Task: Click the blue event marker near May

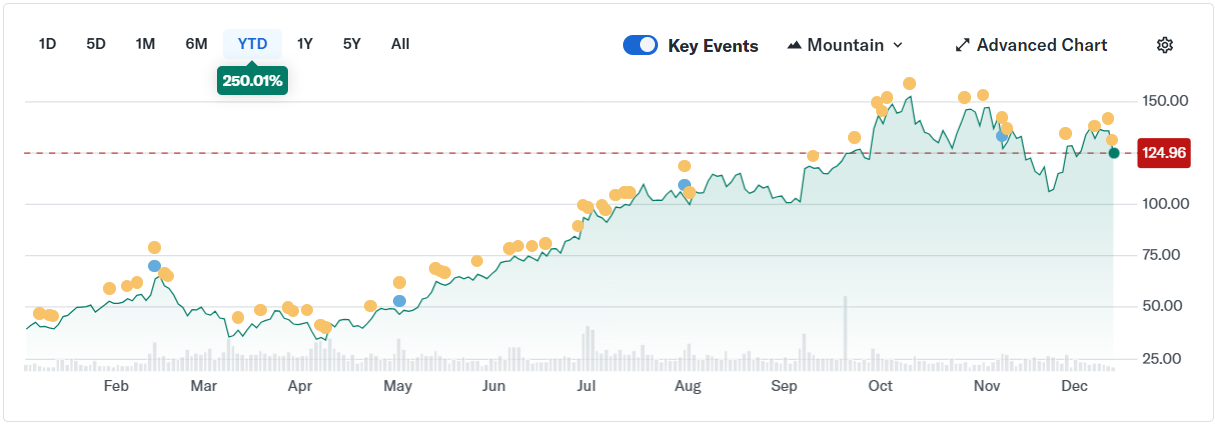Action: (x=399, y=300)
